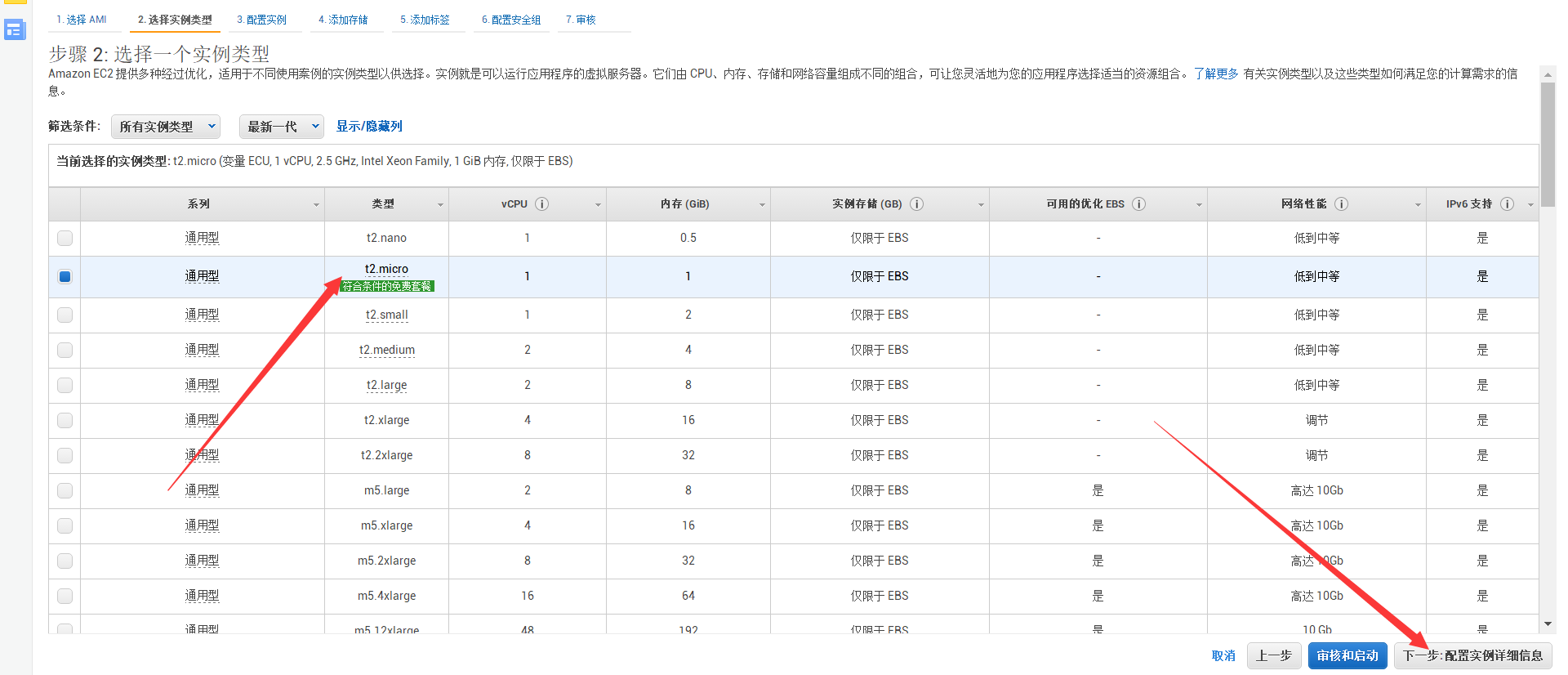Click the scroll-up arrow of the table
Image resolution: width=1568 pixels, height=675 pixels.
pos(1548,74)
